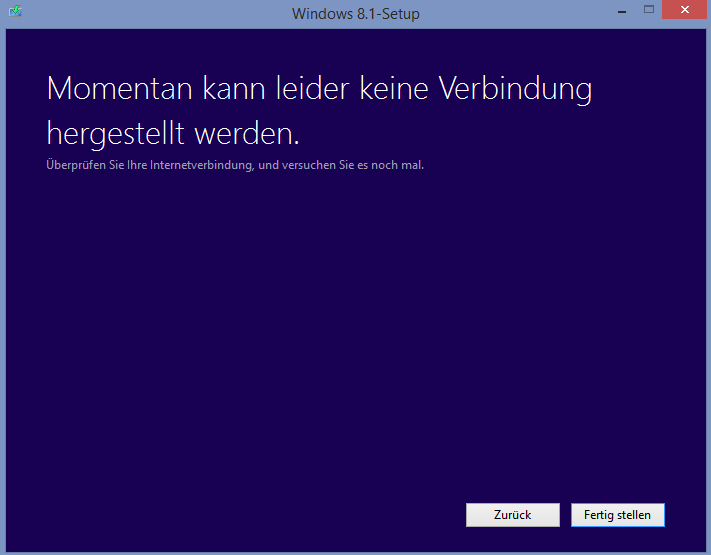Image resolution: width=711 pixels, height=555 pixels.
Task: Click the text "Überprüfen Sie Ihre Internetverbindung"
Action: 150,165
